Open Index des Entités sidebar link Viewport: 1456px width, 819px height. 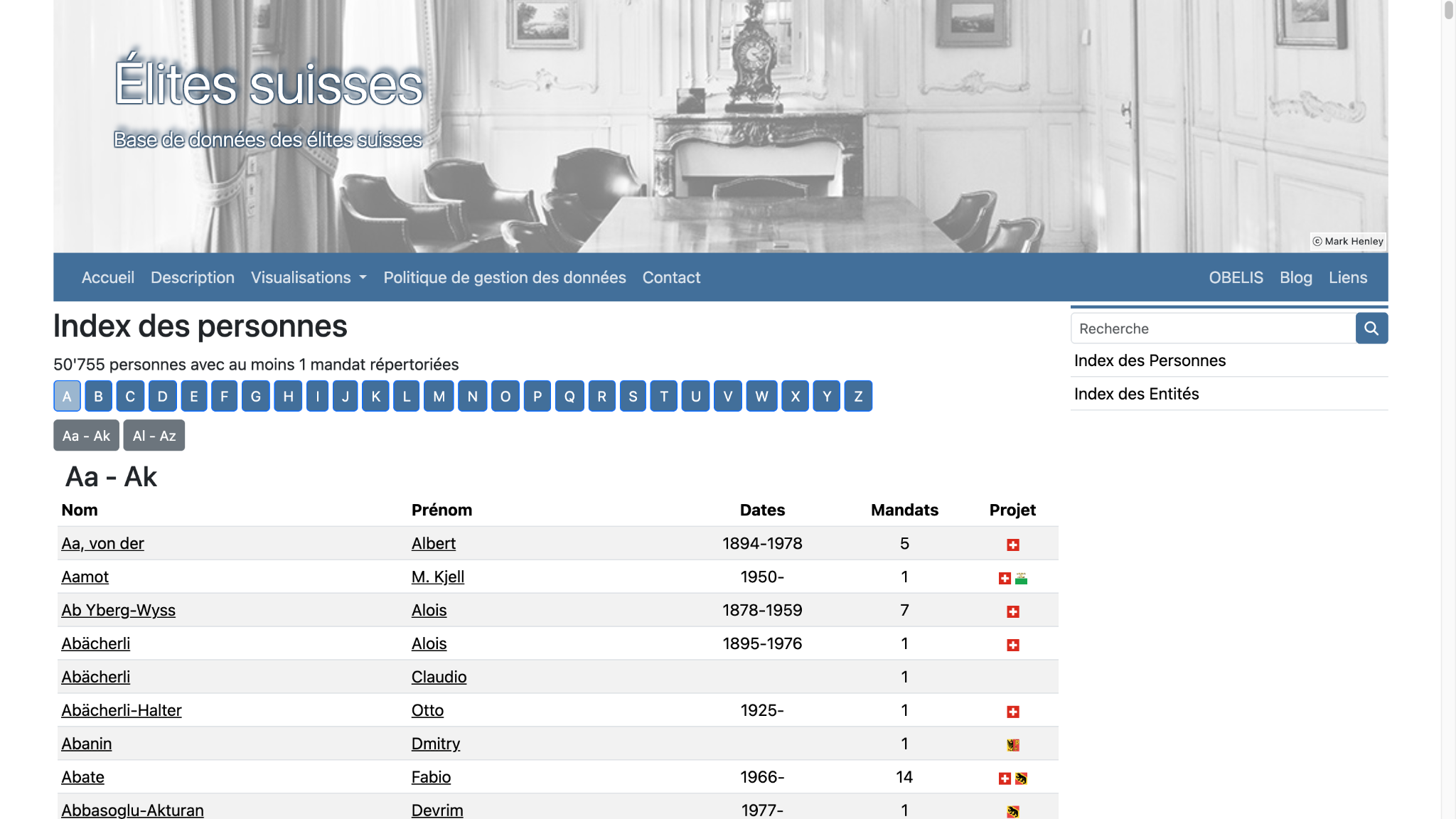point(1136,394)
